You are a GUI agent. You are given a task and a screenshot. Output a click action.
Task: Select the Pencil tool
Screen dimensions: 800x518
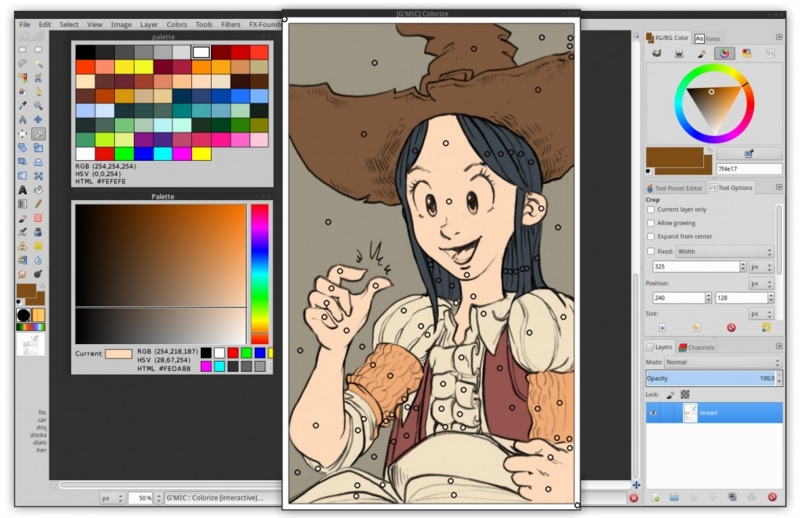(38, 204)
